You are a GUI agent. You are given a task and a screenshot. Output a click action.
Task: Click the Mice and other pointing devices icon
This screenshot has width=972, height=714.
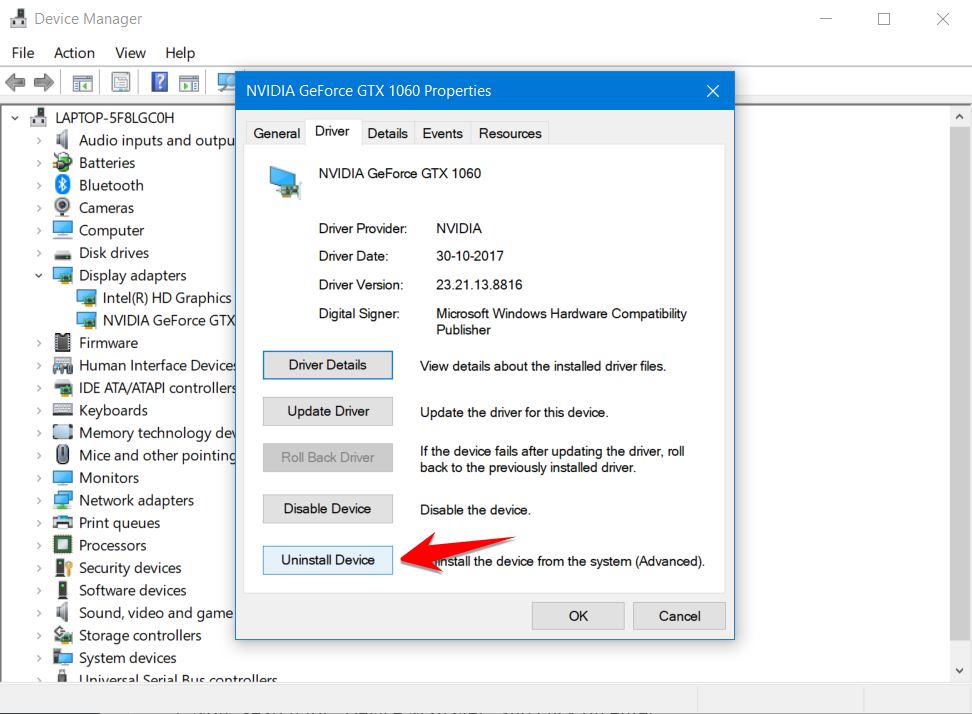point(63,455)
